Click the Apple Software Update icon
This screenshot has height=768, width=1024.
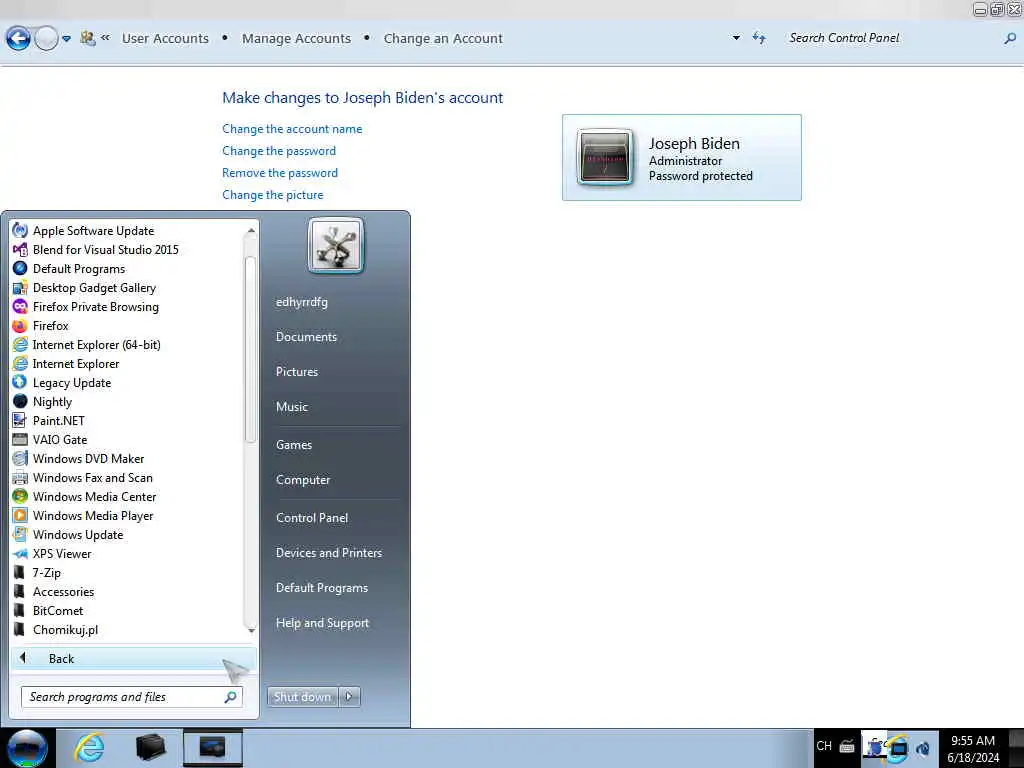(20, 231)
